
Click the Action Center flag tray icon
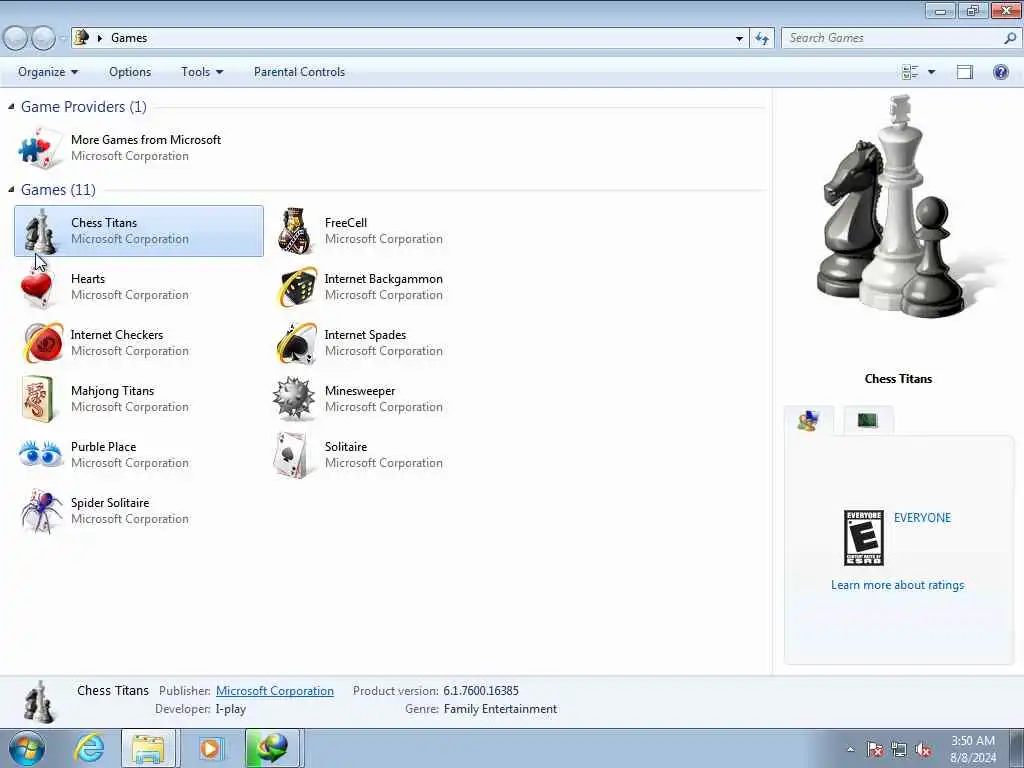coord(874,749)
